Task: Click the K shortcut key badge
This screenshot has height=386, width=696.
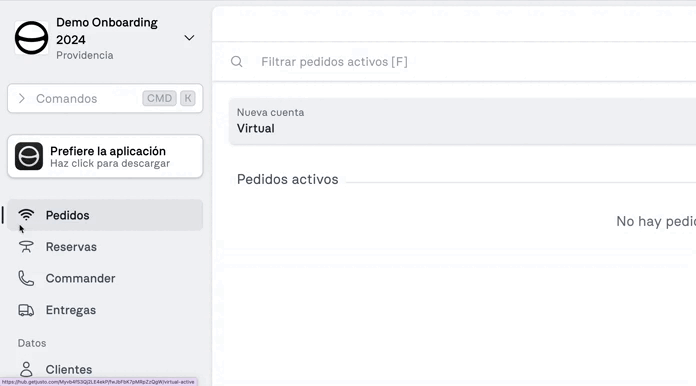Action: coord(188,98)
